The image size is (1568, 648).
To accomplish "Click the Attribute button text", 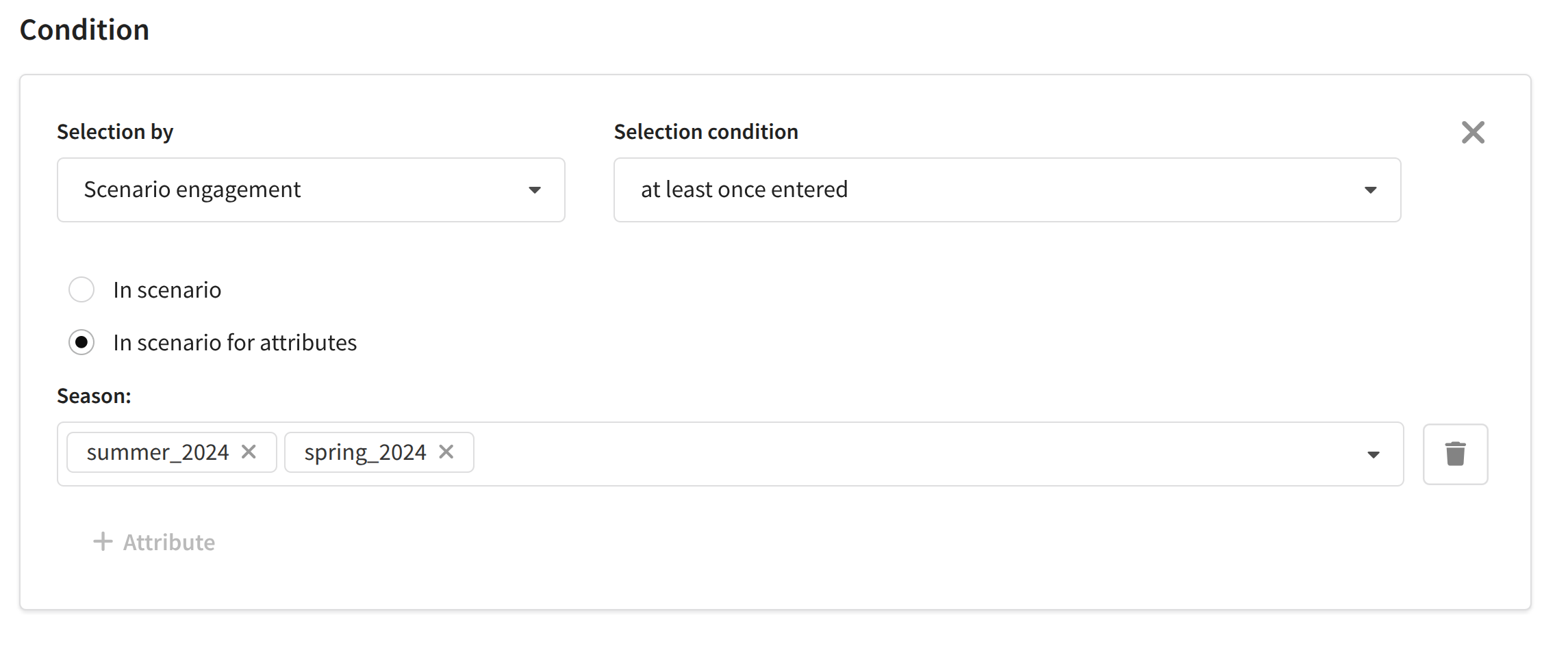I will [168, 543].
